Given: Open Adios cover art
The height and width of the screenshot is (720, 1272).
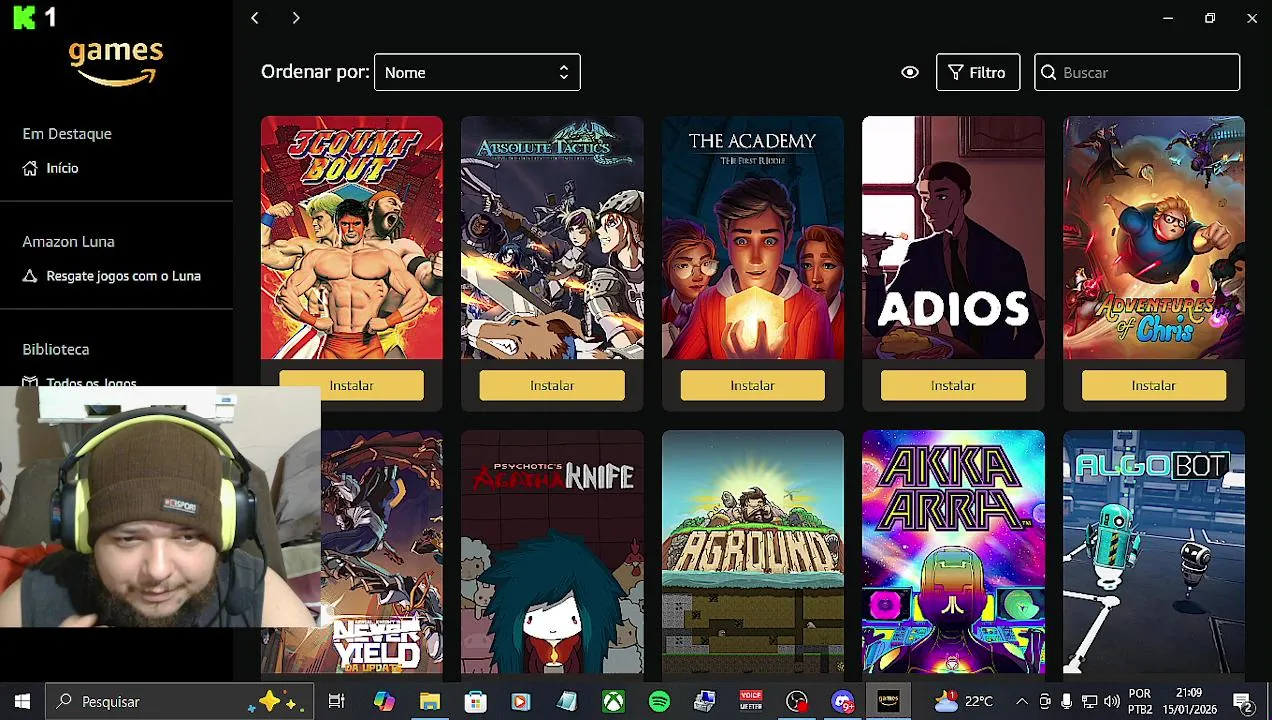Looking at the screenshot, I should click(x=953, y=238).
